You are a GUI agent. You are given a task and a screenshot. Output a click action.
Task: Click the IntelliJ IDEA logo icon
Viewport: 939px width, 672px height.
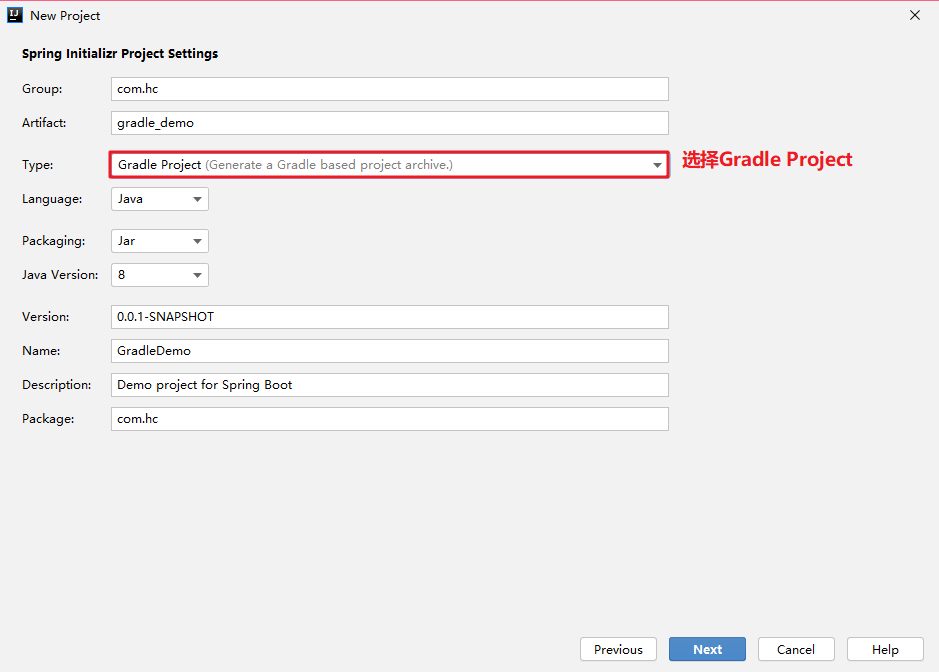click(x=14, y=15)
